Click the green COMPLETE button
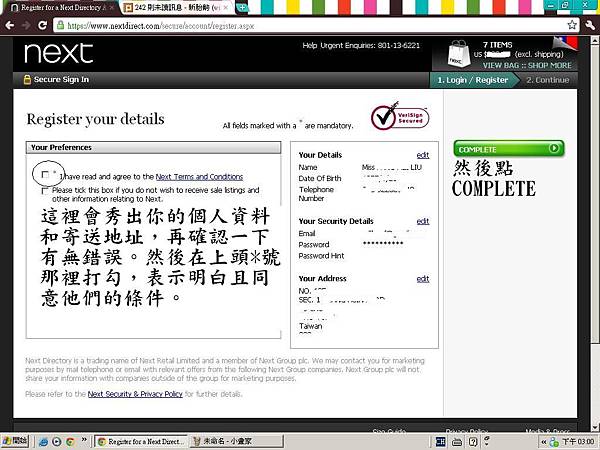This screenshot has height=450, width=600. point(509,148)
